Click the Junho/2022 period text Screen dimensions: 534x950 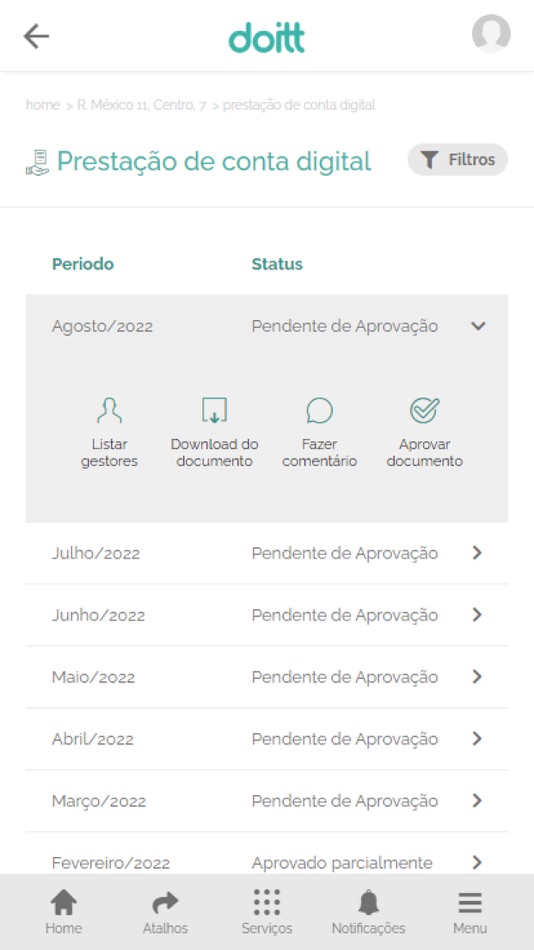click(x=98, y=615)
